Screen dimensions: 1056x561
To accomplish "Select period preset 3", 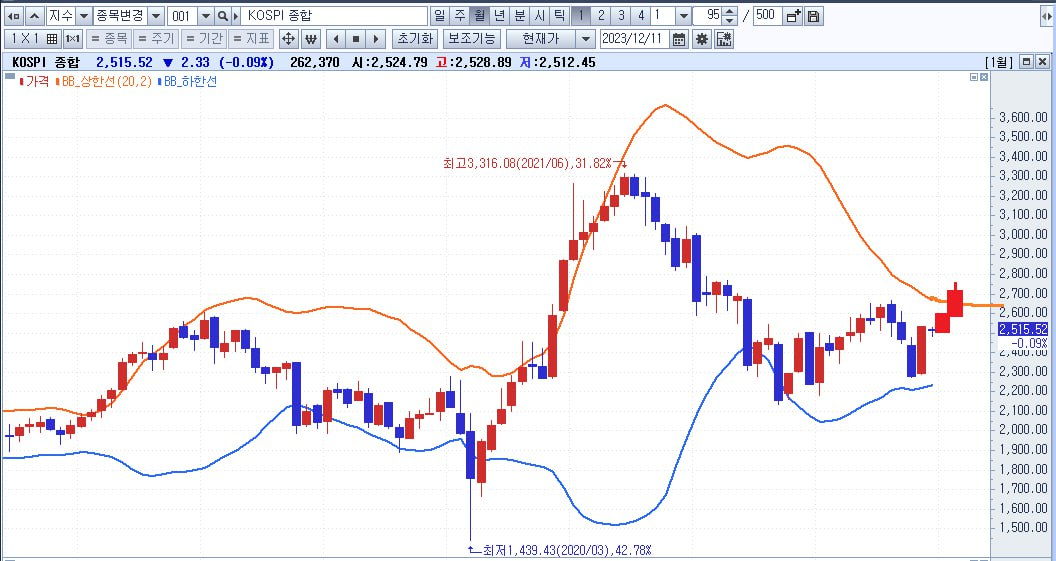I will pyautogui.click(x=621, y=15).
